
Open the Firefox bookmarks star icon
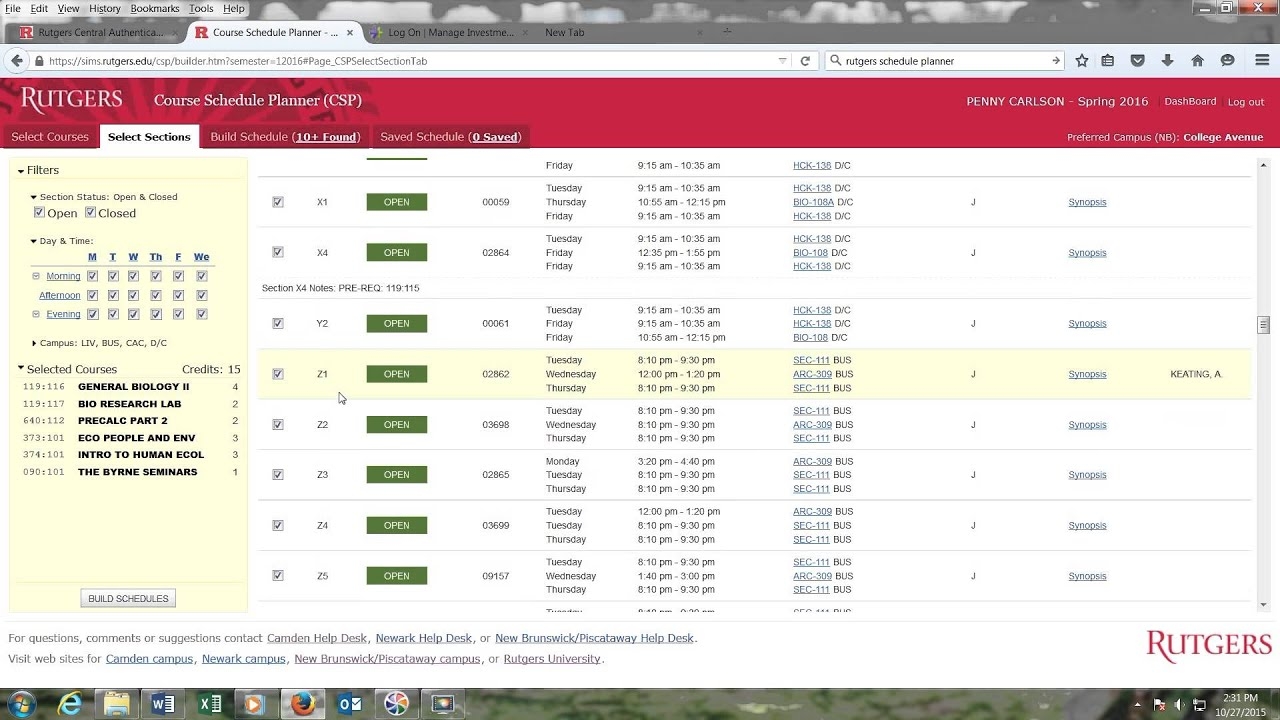pyautogui.click(x=1081, y=60)
